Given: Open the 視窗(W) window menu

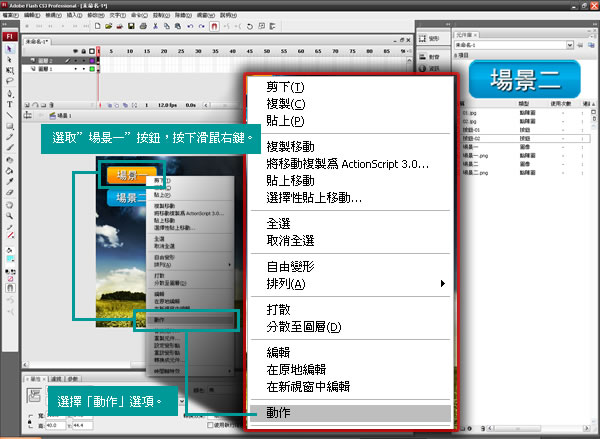Looking at the screenshot, I should click(x=206, y=15).
